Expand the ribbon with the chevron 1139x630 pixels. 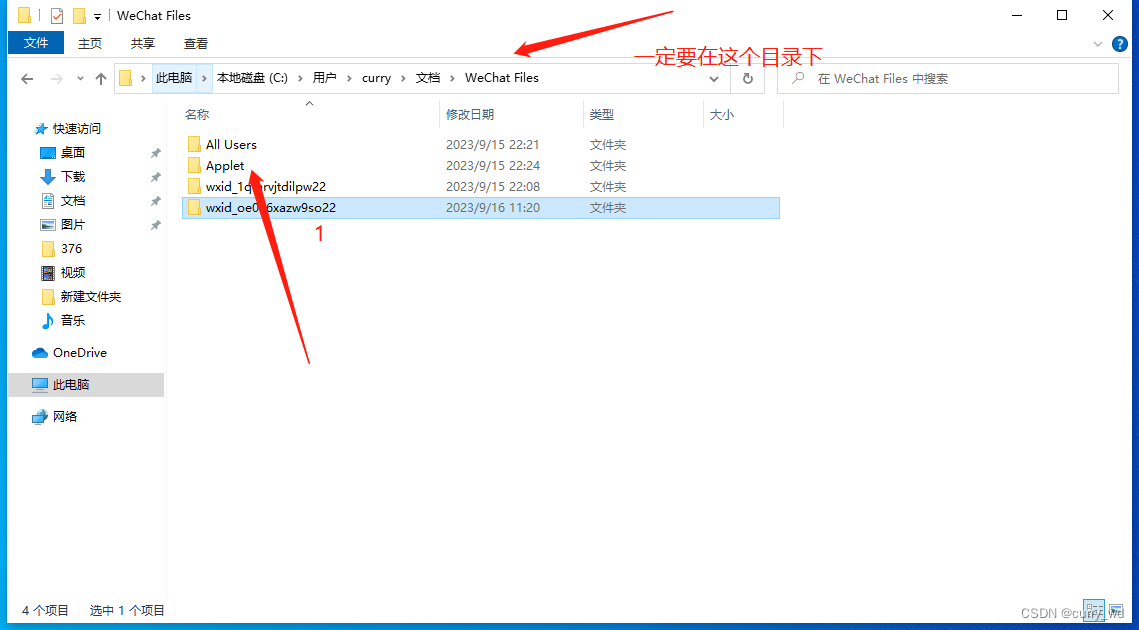(x=1098, y=44)
